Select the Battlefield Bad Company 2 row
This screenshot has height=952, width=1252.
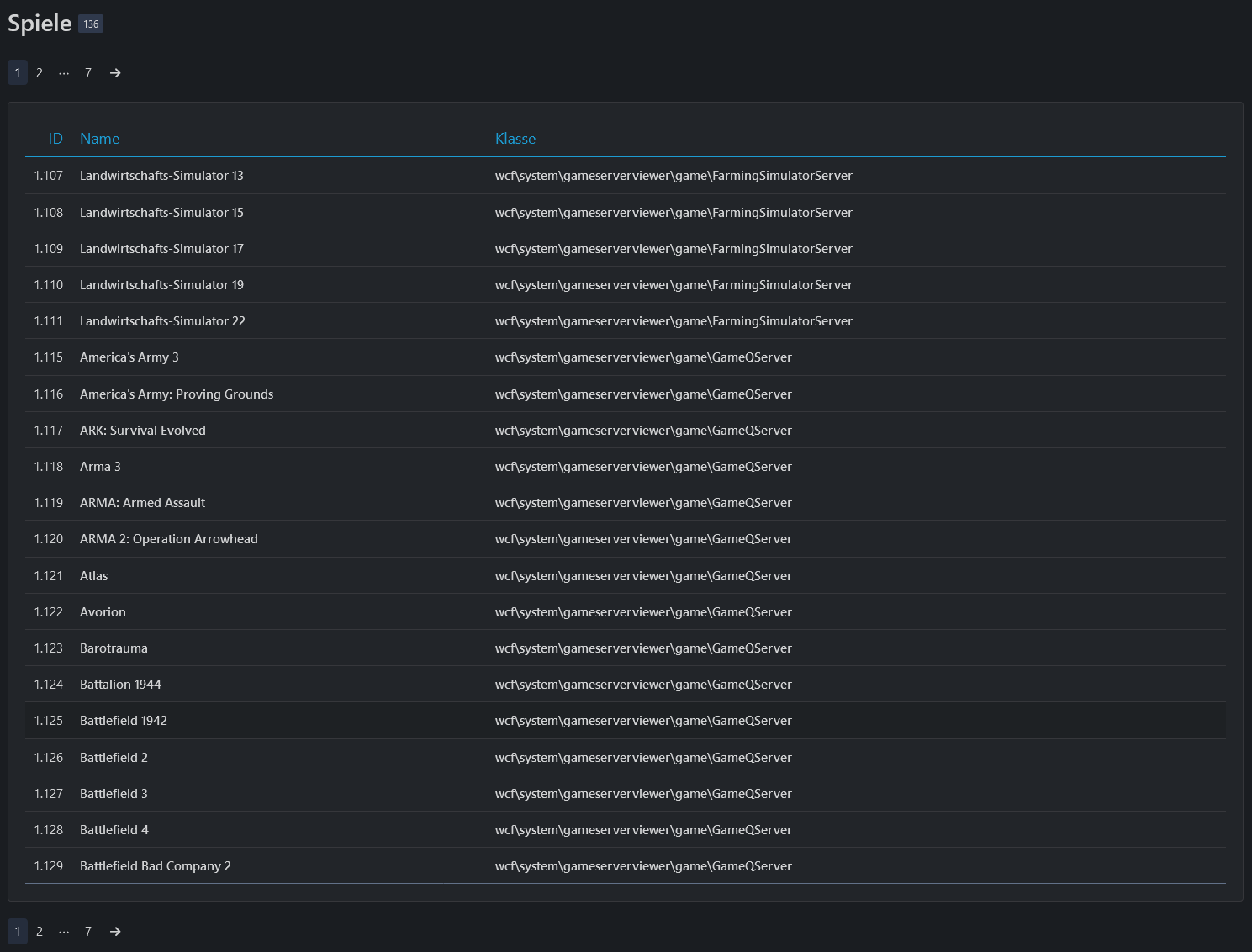click(155, 866)
